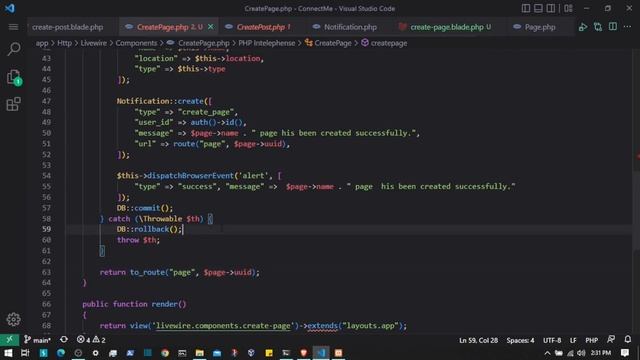Click the Components breadcrumb segment

coord(136,43)
